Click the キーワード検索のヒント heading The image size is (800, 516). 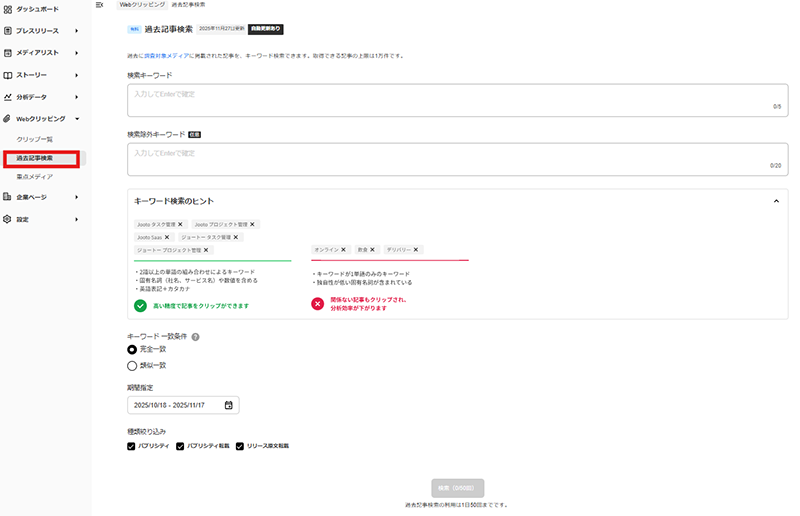coord(174,201)
